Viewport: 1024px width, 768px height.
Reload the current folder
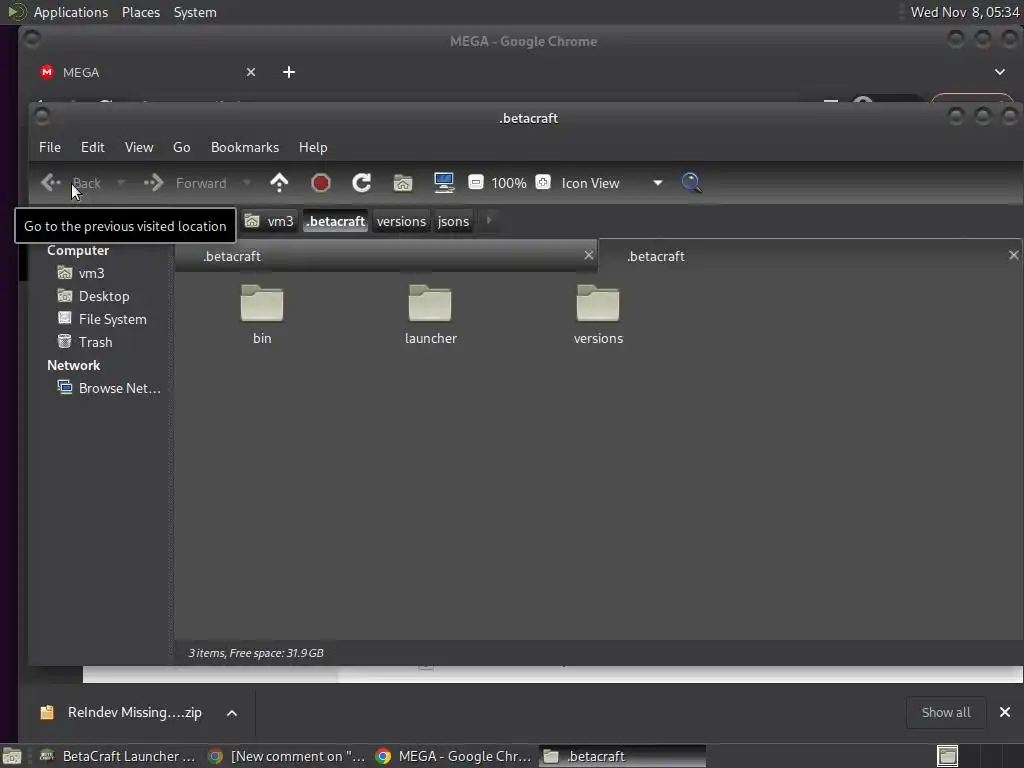point(362,183)
